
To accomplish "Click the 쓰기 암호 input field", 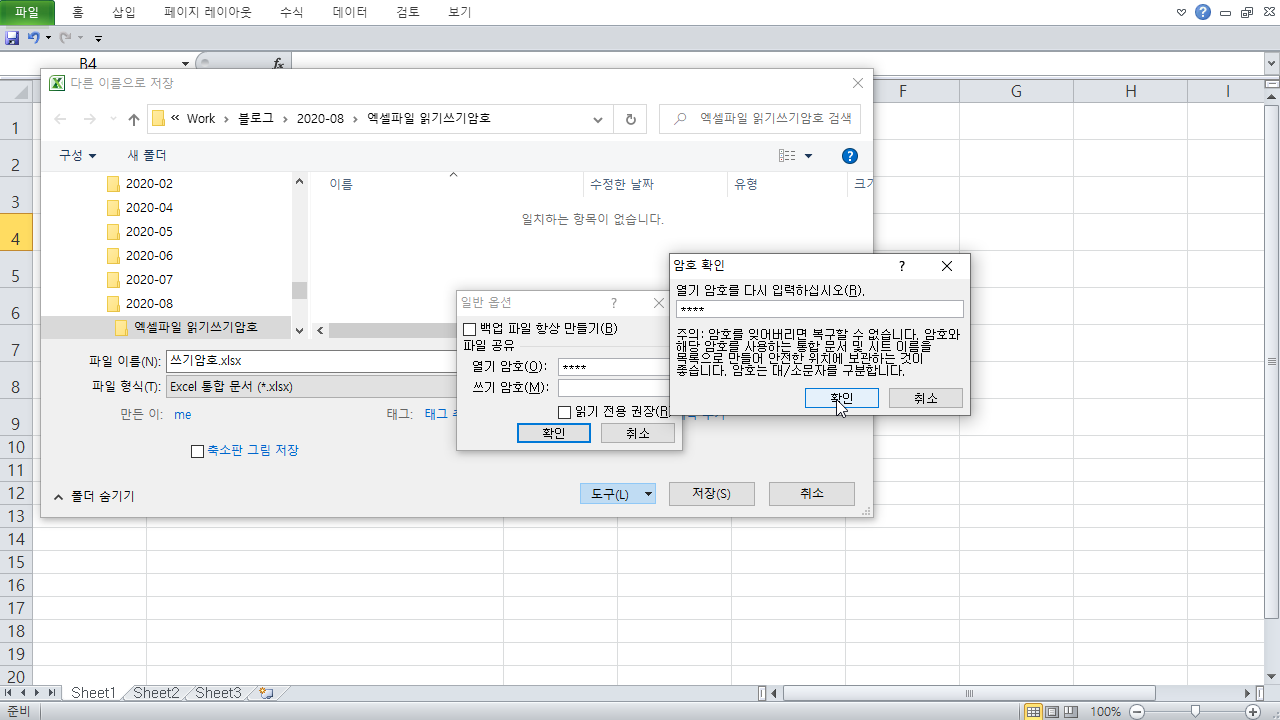I will pyautogui.click(x=612, y=387).
